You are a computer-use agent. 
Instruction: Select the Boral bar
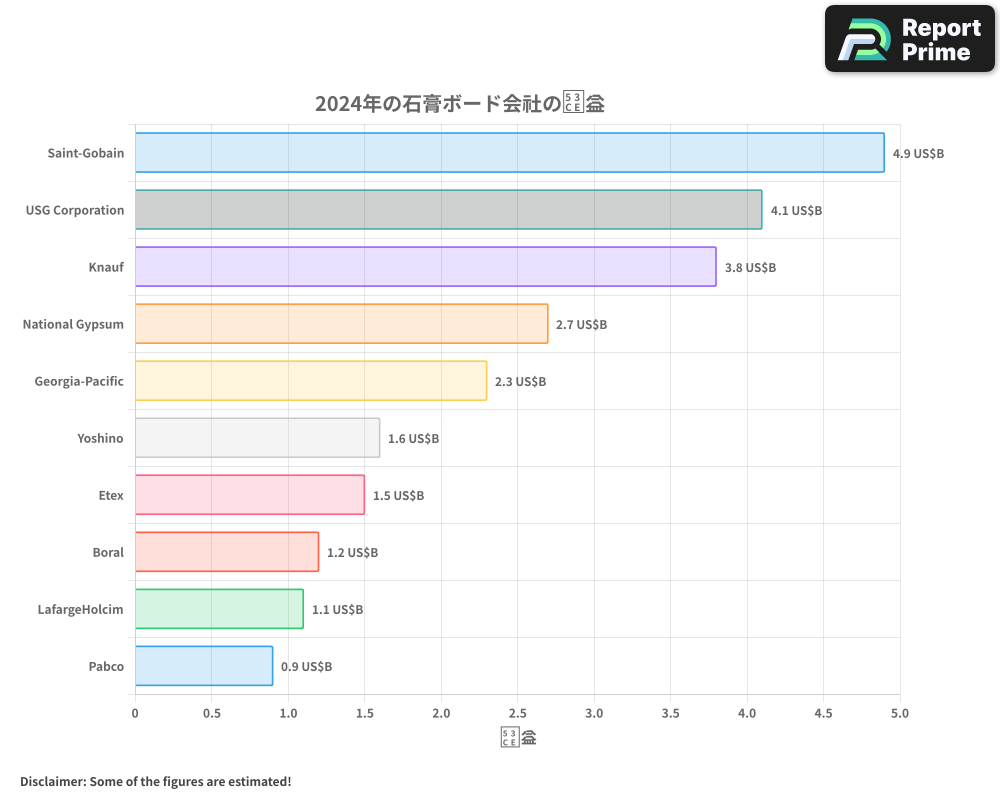pyautogui.click(x=225, y=552)
